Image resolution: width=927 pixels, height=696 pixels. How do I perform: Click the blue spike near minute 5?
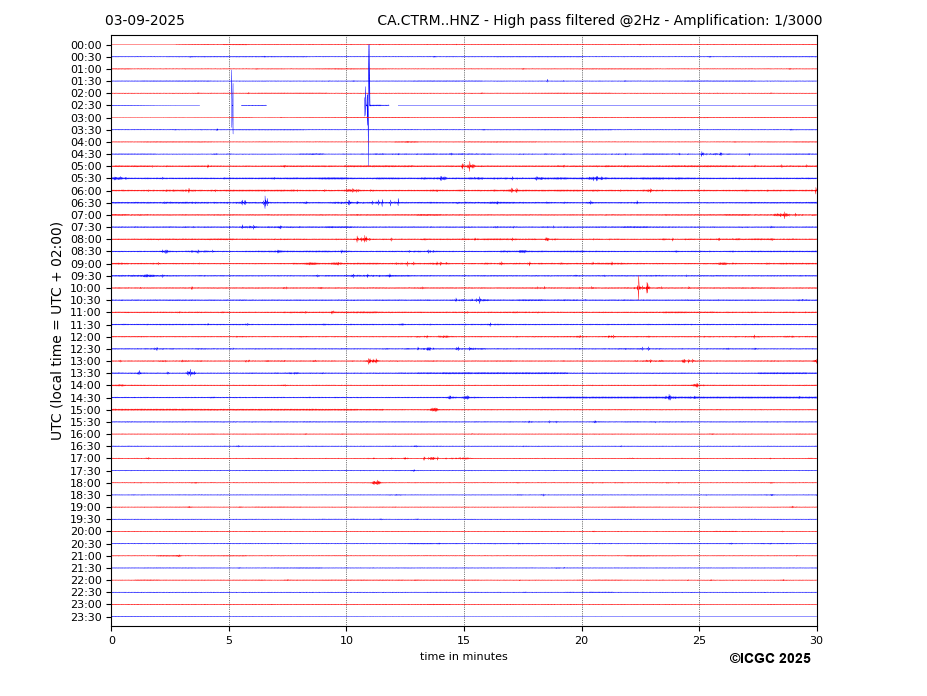pyautogui.click(x=232, y=102)
